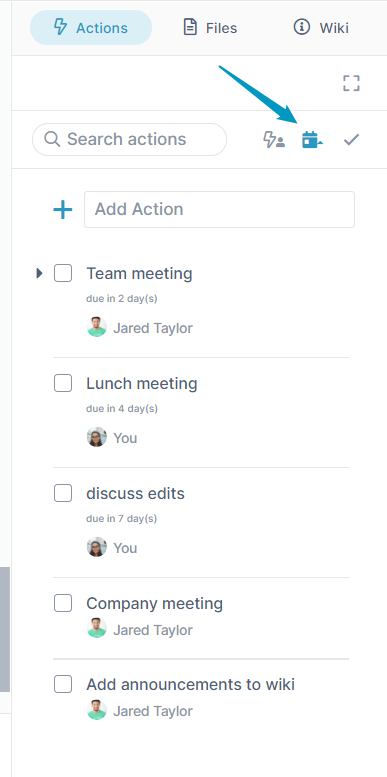Click your avatar under Lunch meeting
Viewport: 387px width, 777px height.
coord(97,438)
